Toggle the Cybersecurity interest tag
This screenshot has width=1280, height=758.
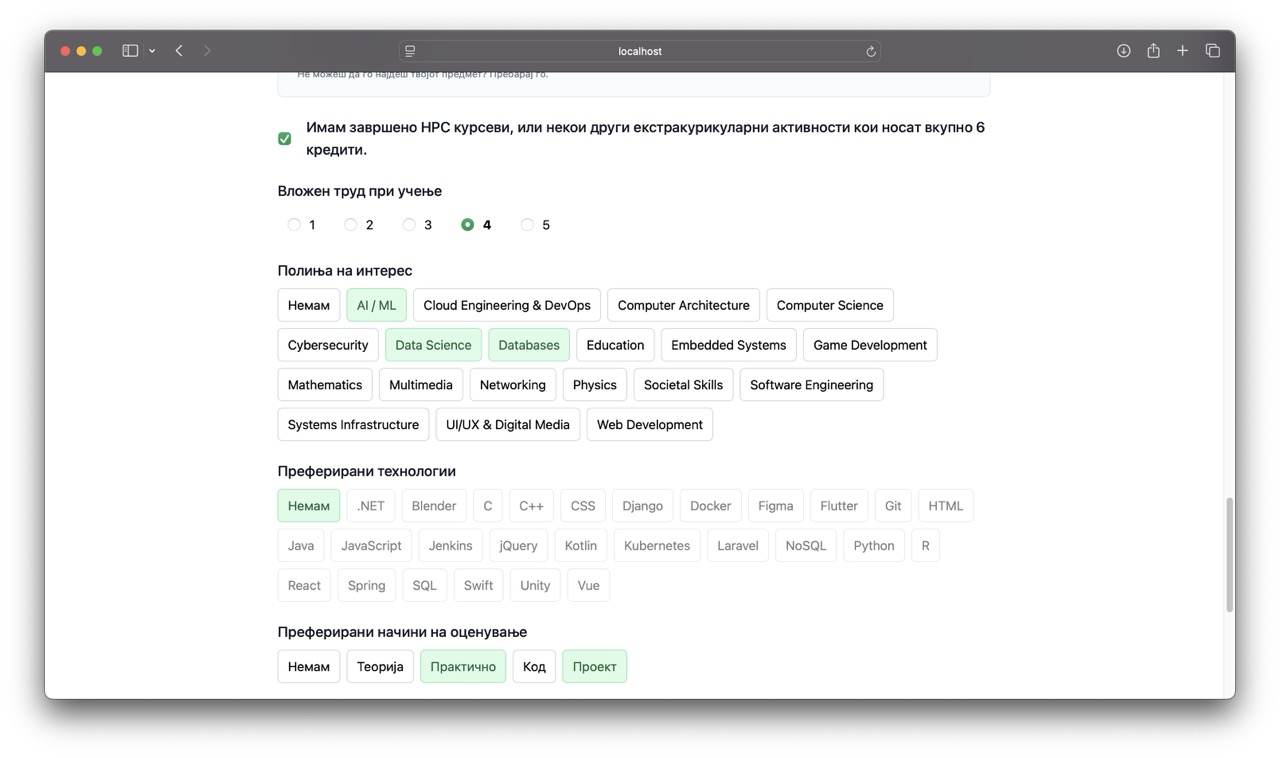[328, 345]
